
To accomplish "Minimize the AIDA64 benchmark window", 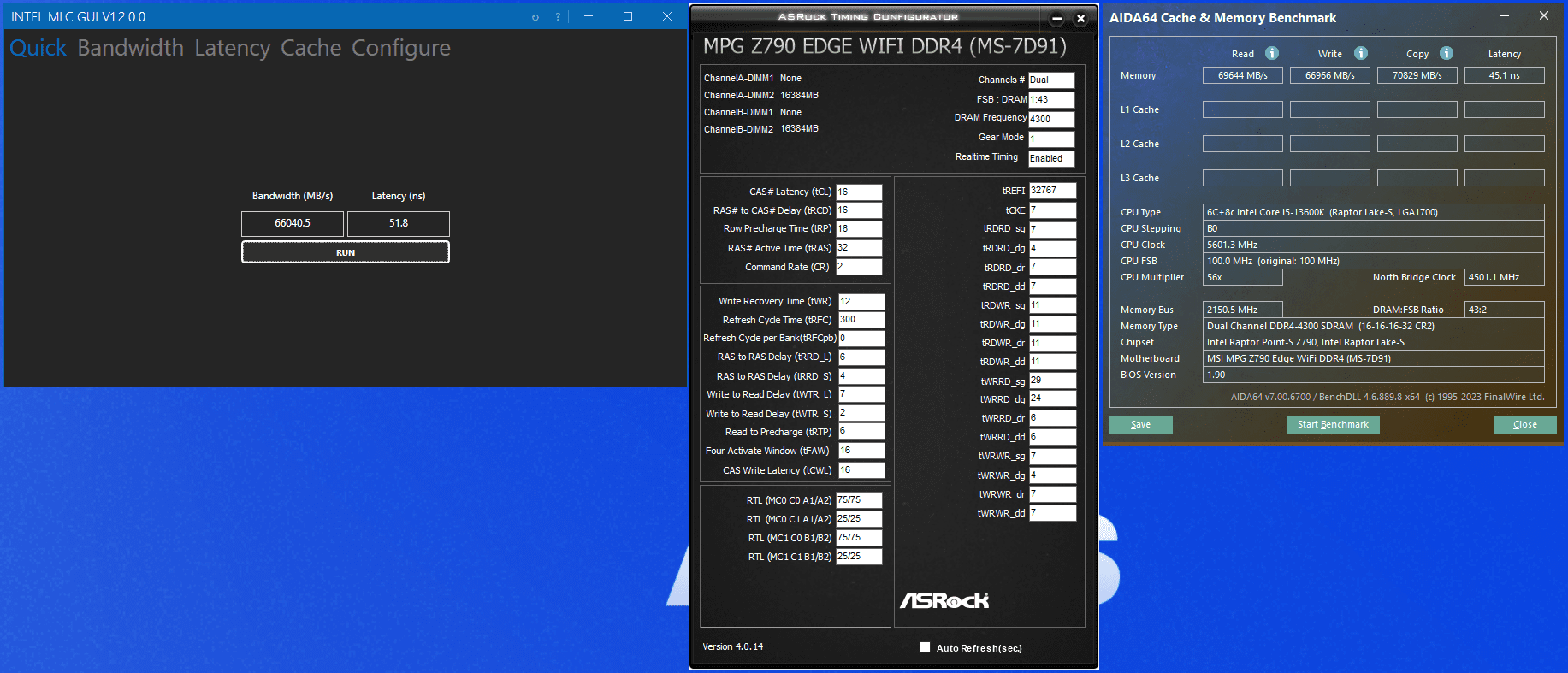I will click(1504, 16).
